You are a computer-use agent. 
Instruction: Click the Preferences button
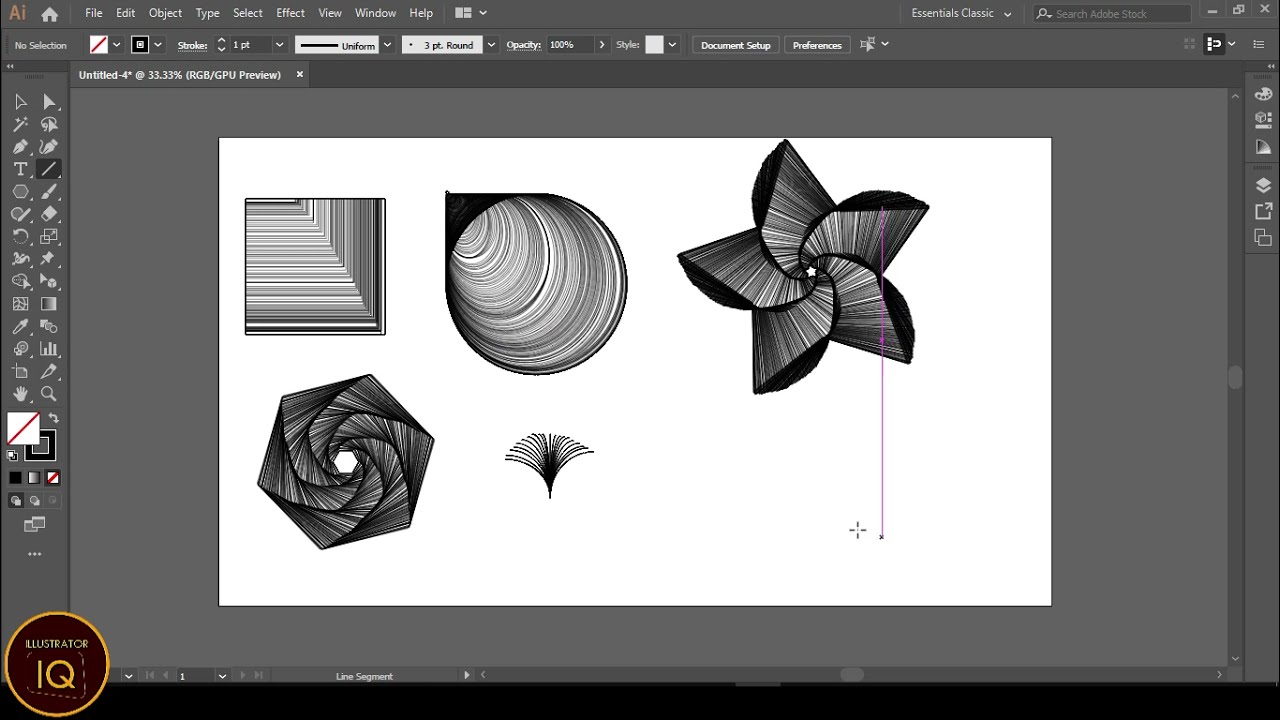(817, 45)
